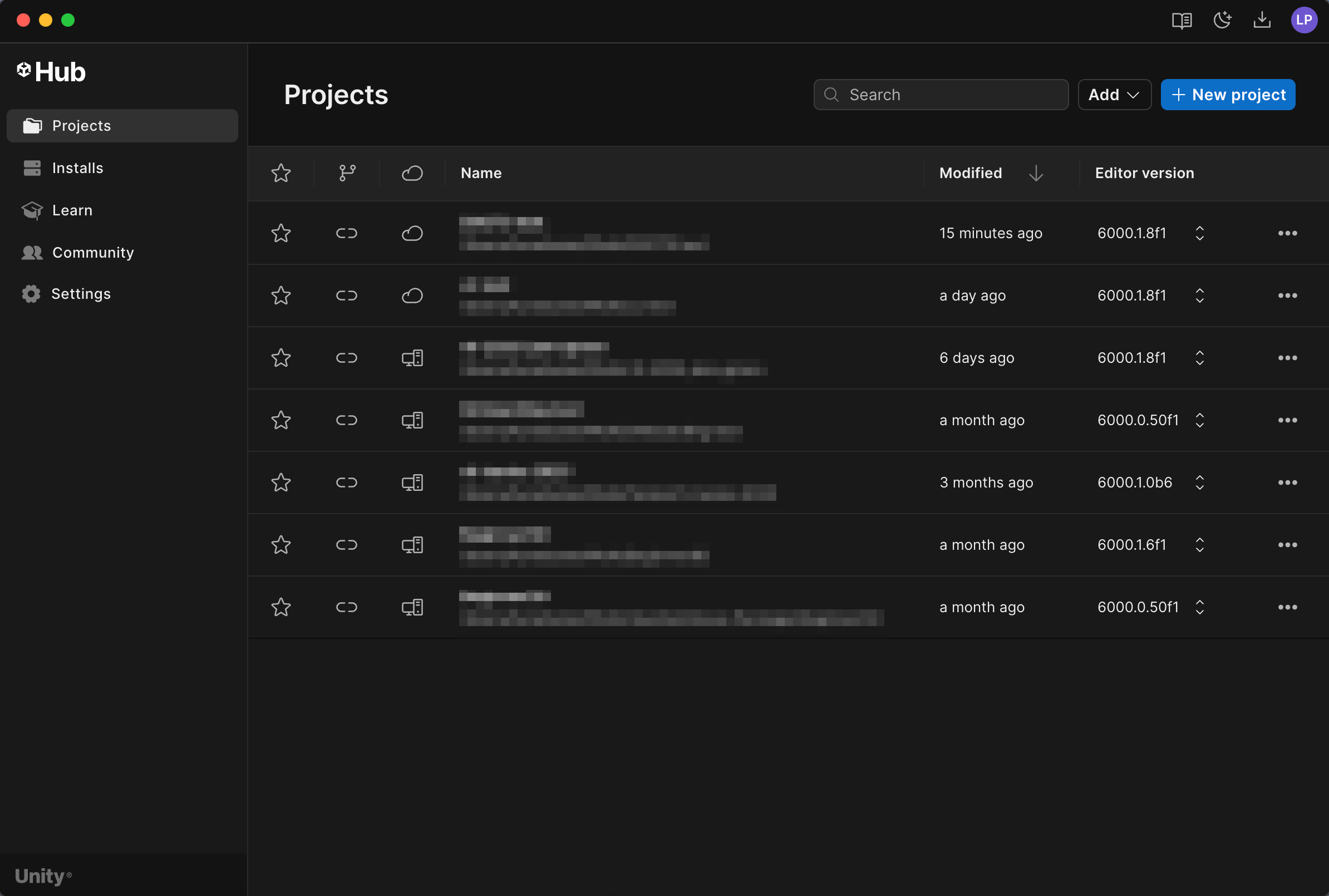This screenshot has width=1329, height=896.
Task: Click the link icon next to the first project
Action: pos(346,233)
